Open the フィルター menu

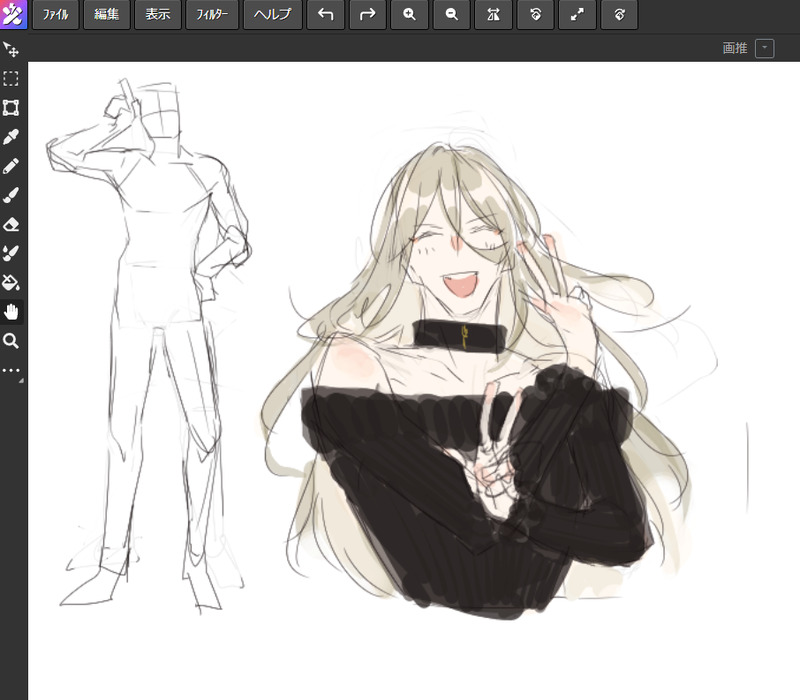click(212, 14)
